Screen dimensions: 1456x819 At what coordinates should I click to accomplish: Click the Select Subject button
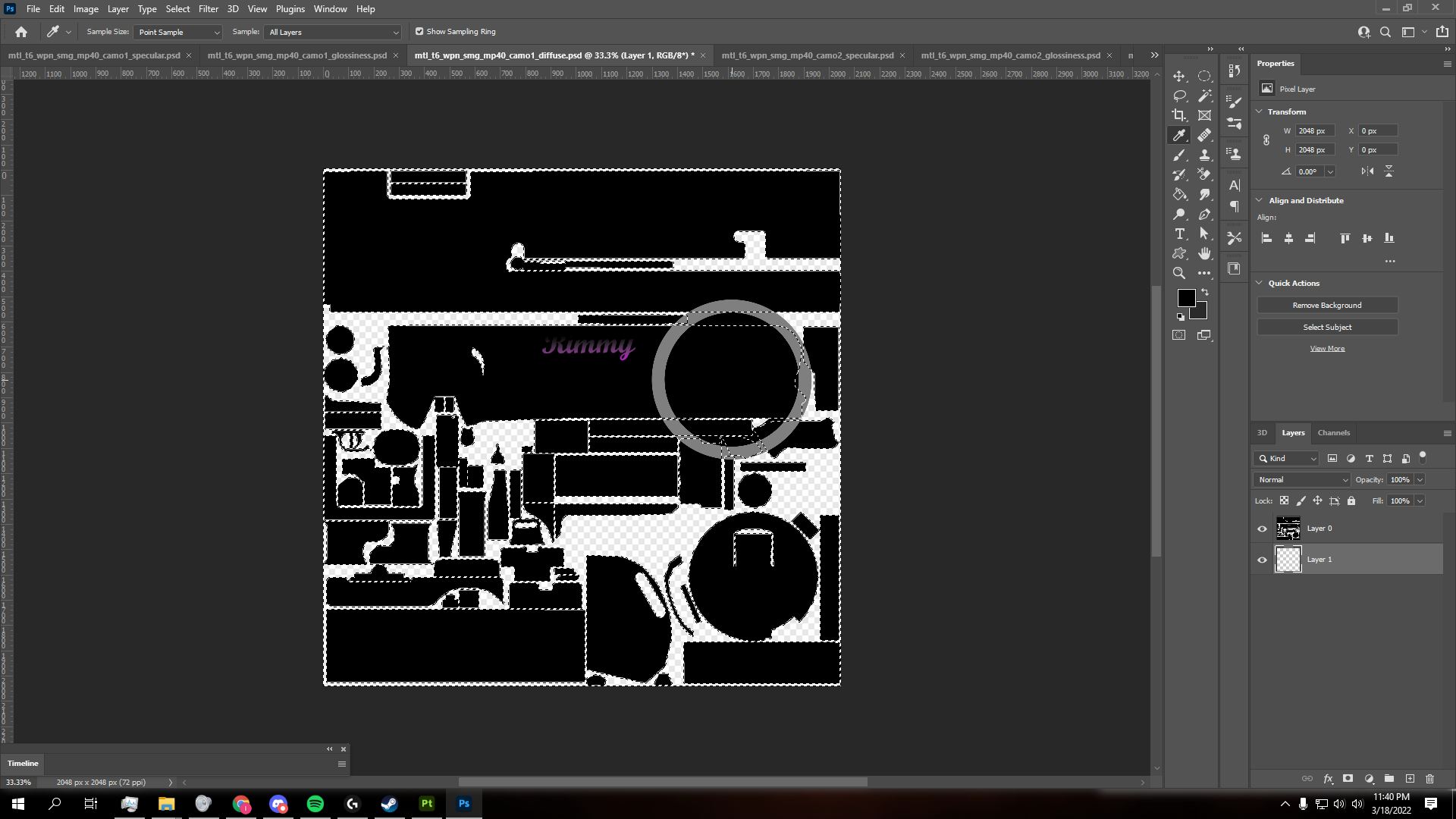point(1327,327)
